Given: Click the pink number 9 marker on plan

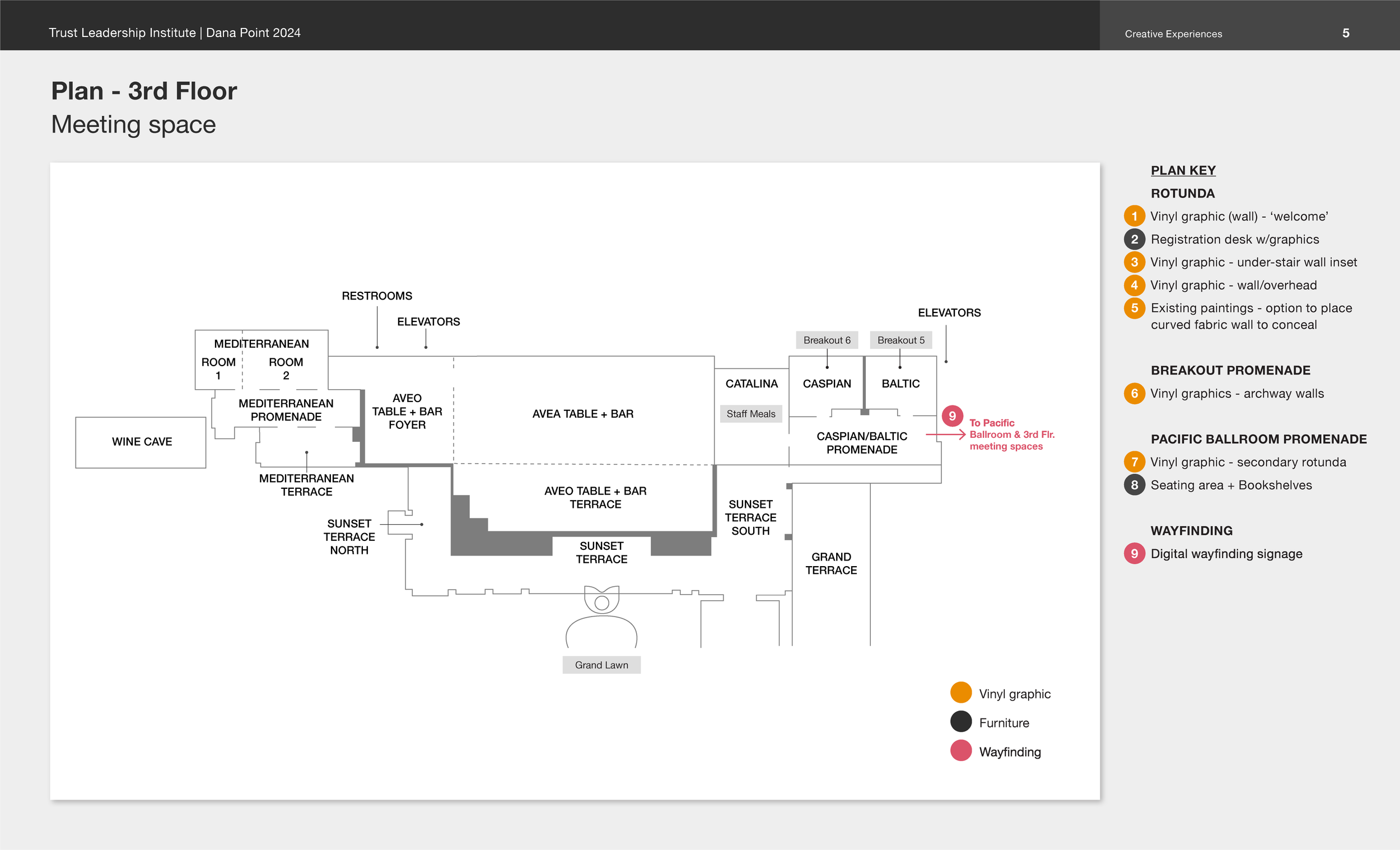Looking at the screenshot, I should 952,416.
